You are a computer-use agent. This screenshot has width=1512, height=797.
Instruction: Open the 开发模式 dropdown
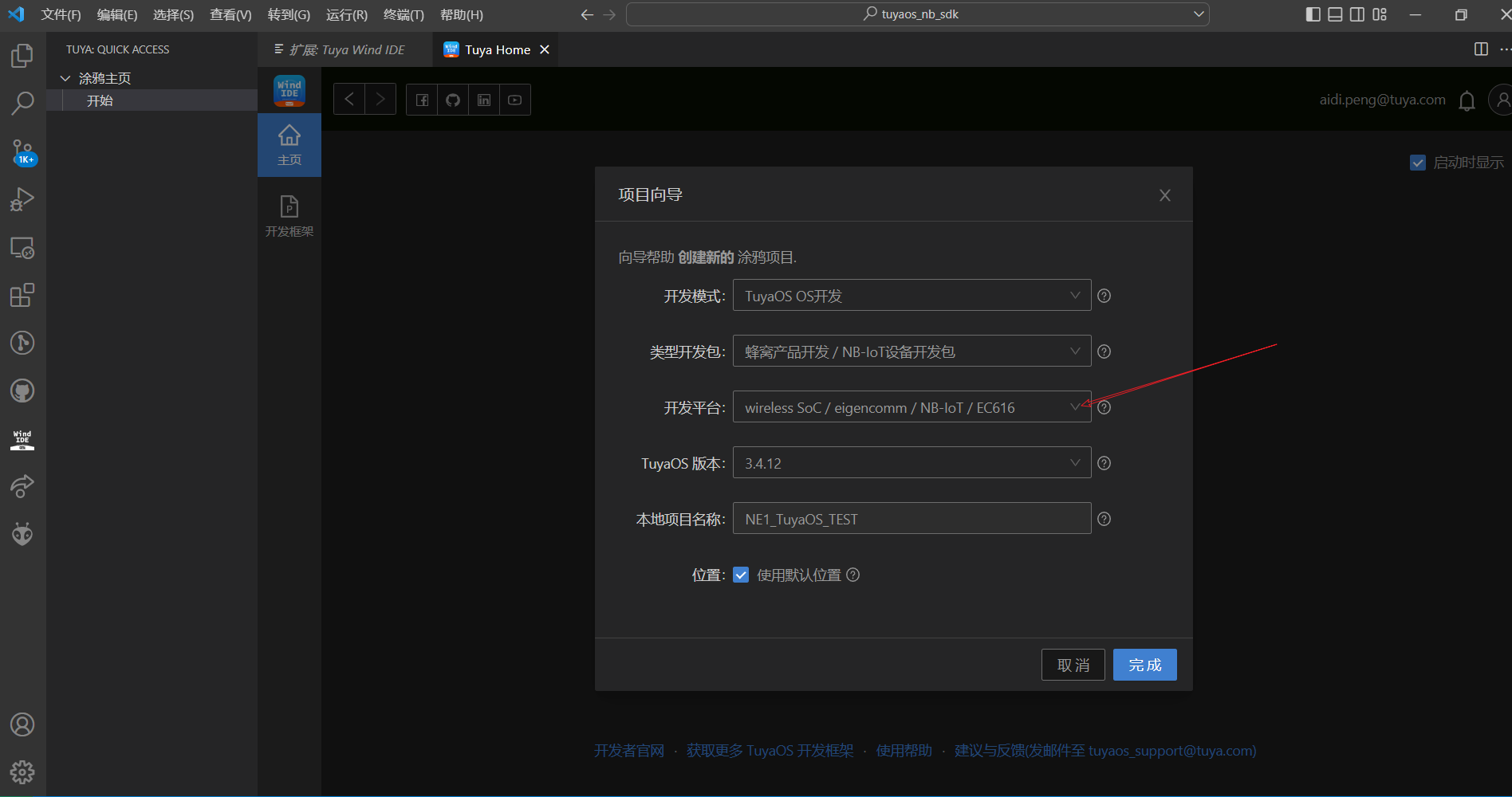click(912, 295)
